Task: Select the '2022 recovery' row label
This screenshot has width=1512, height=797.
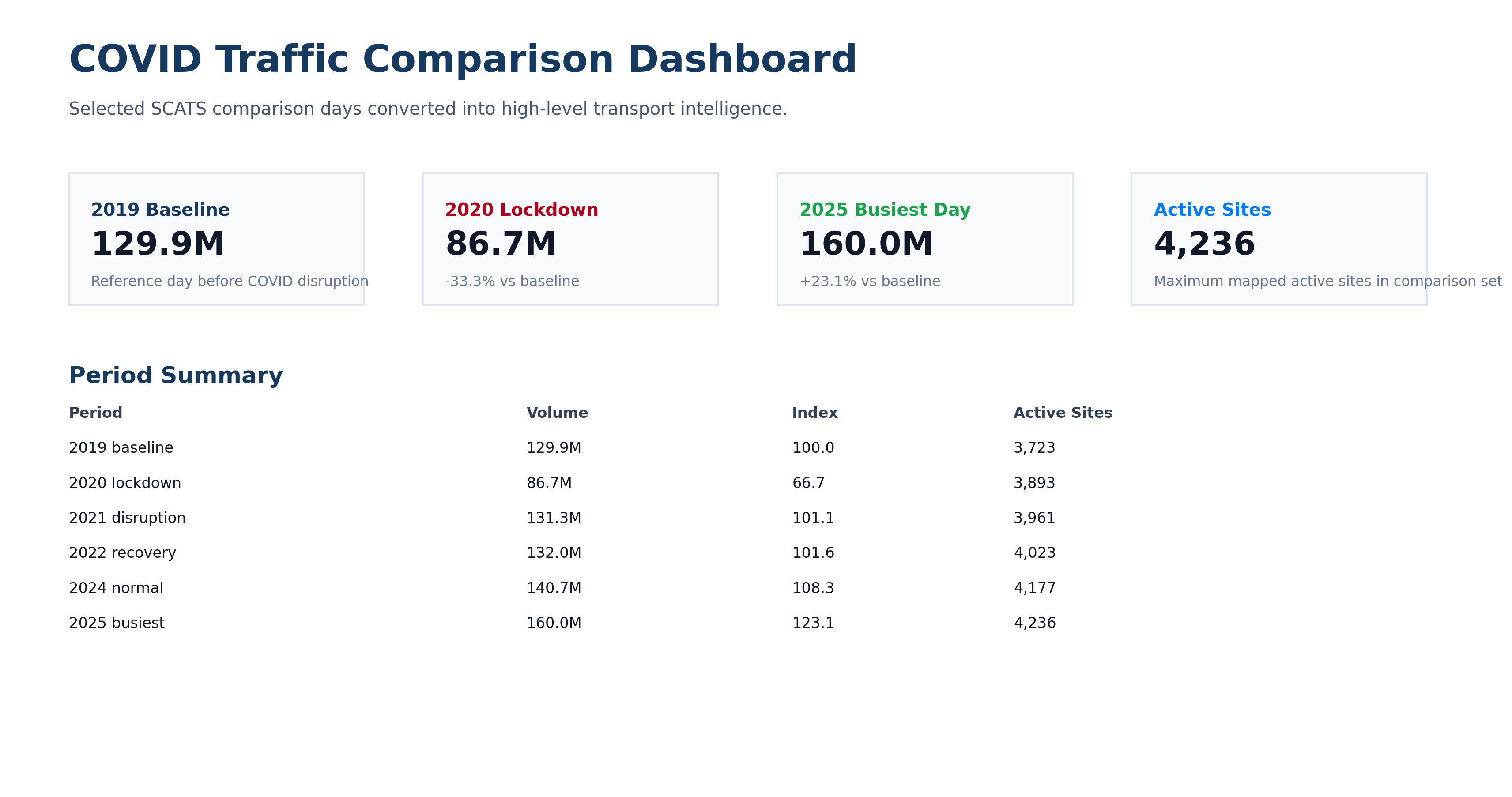Action: (x=122, y=553)
